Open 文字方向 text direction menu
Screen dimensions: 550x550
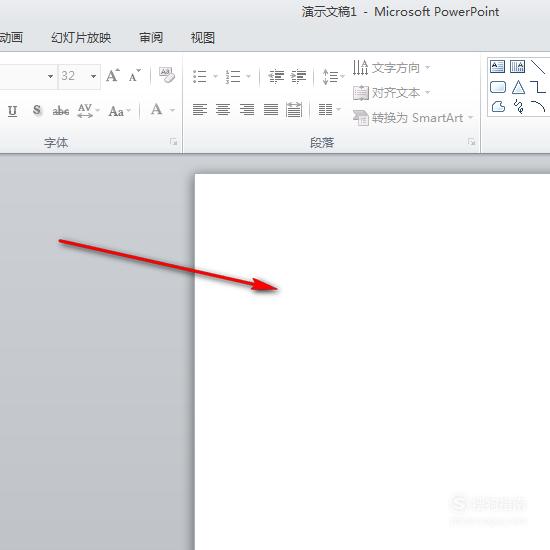(391, 68)
